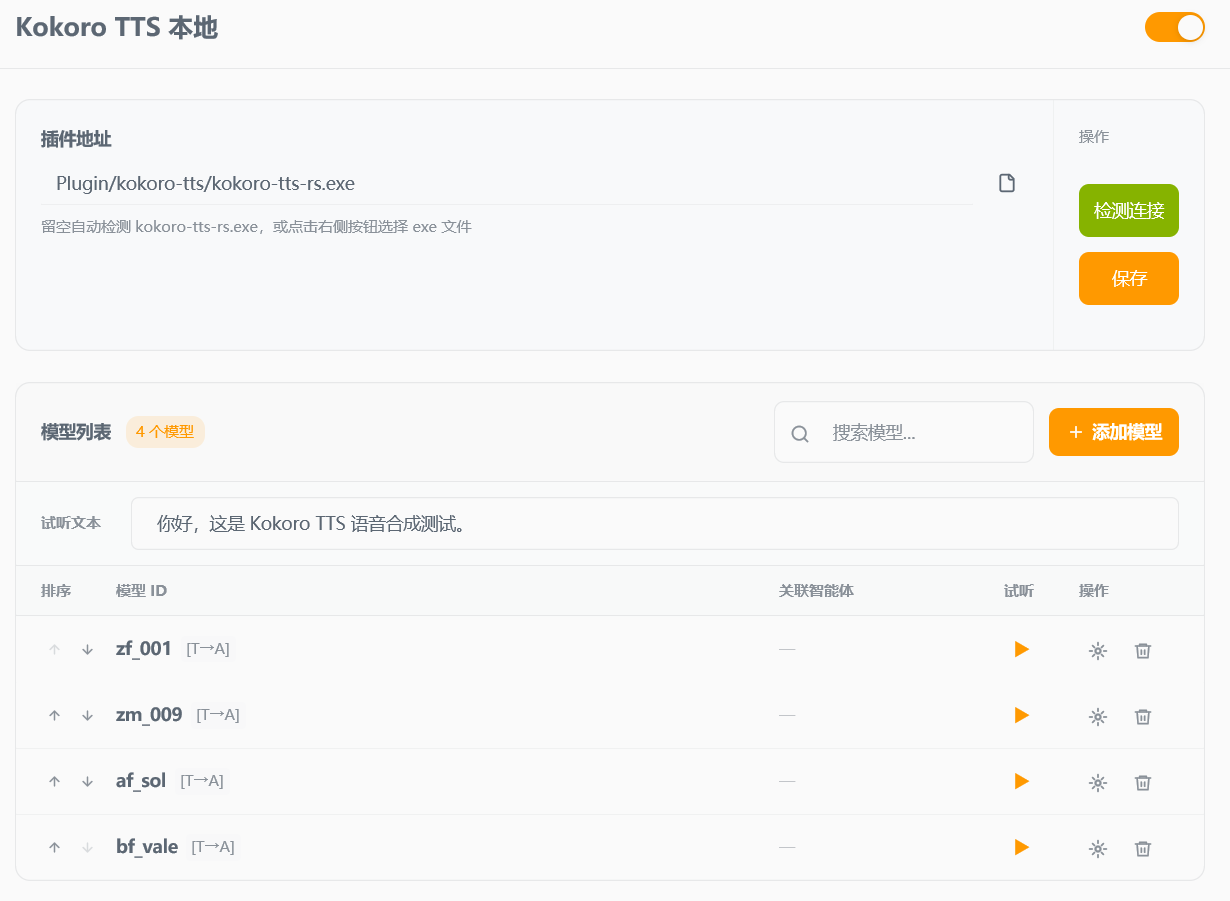Click the 4 个模型 count badge

coord(165,432)
